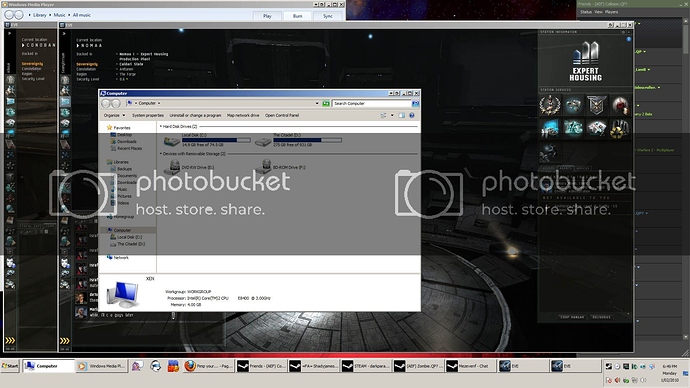Select Map network drive toolbar item
Viewport: 690px width, 388px height.
point(243,115)
